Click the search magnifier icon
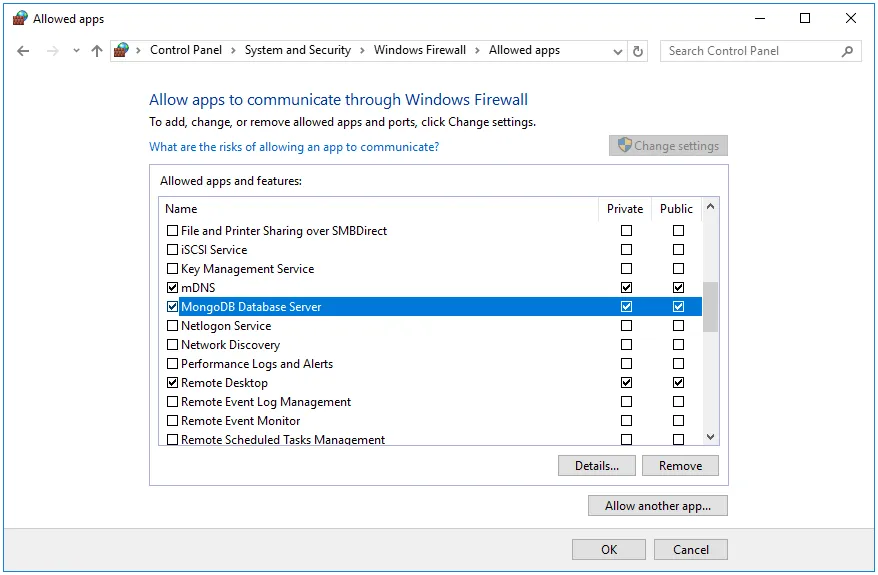This screenshot has width=878, height=575. tap(847, 51)
